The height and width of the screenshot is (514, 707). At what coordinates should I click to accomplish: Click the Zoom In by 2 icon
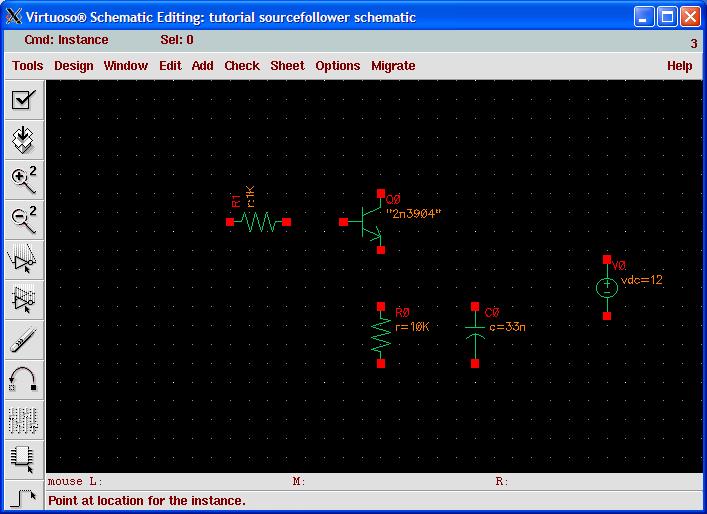point(24,179)
